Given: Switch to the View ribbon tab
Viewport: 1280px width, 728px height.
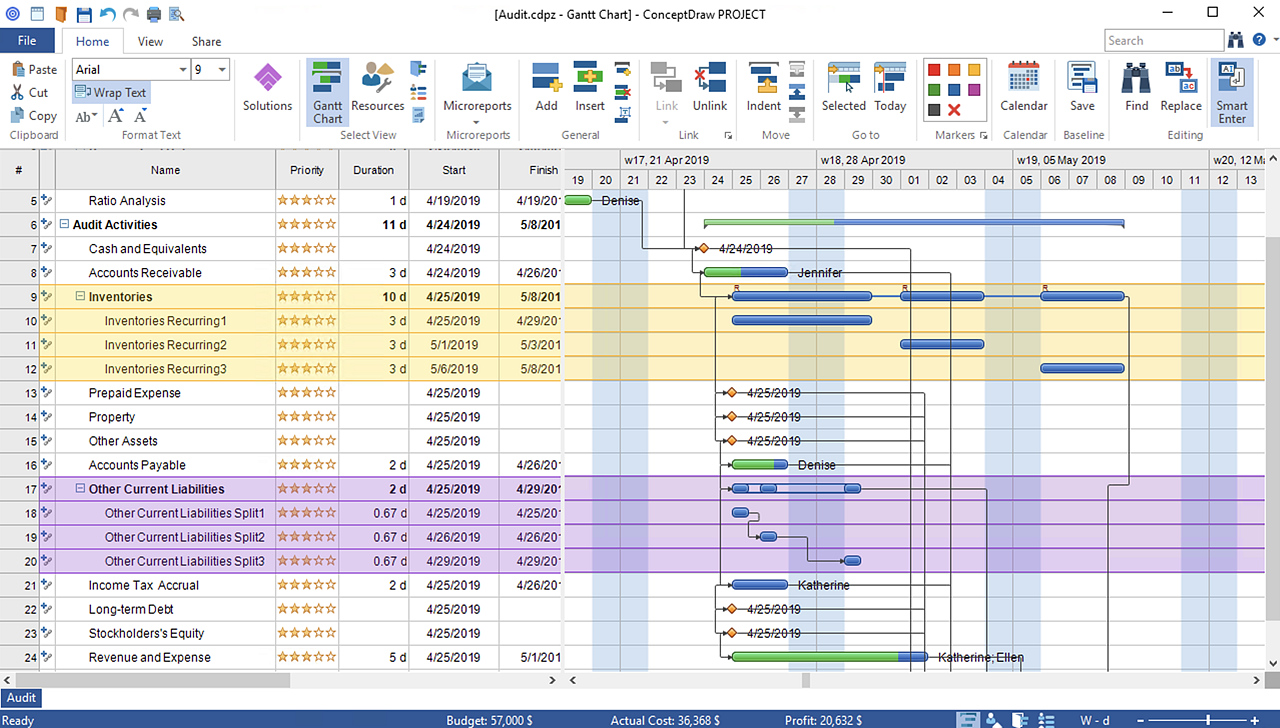Looking at the screenshot, I should coord(150,41).
